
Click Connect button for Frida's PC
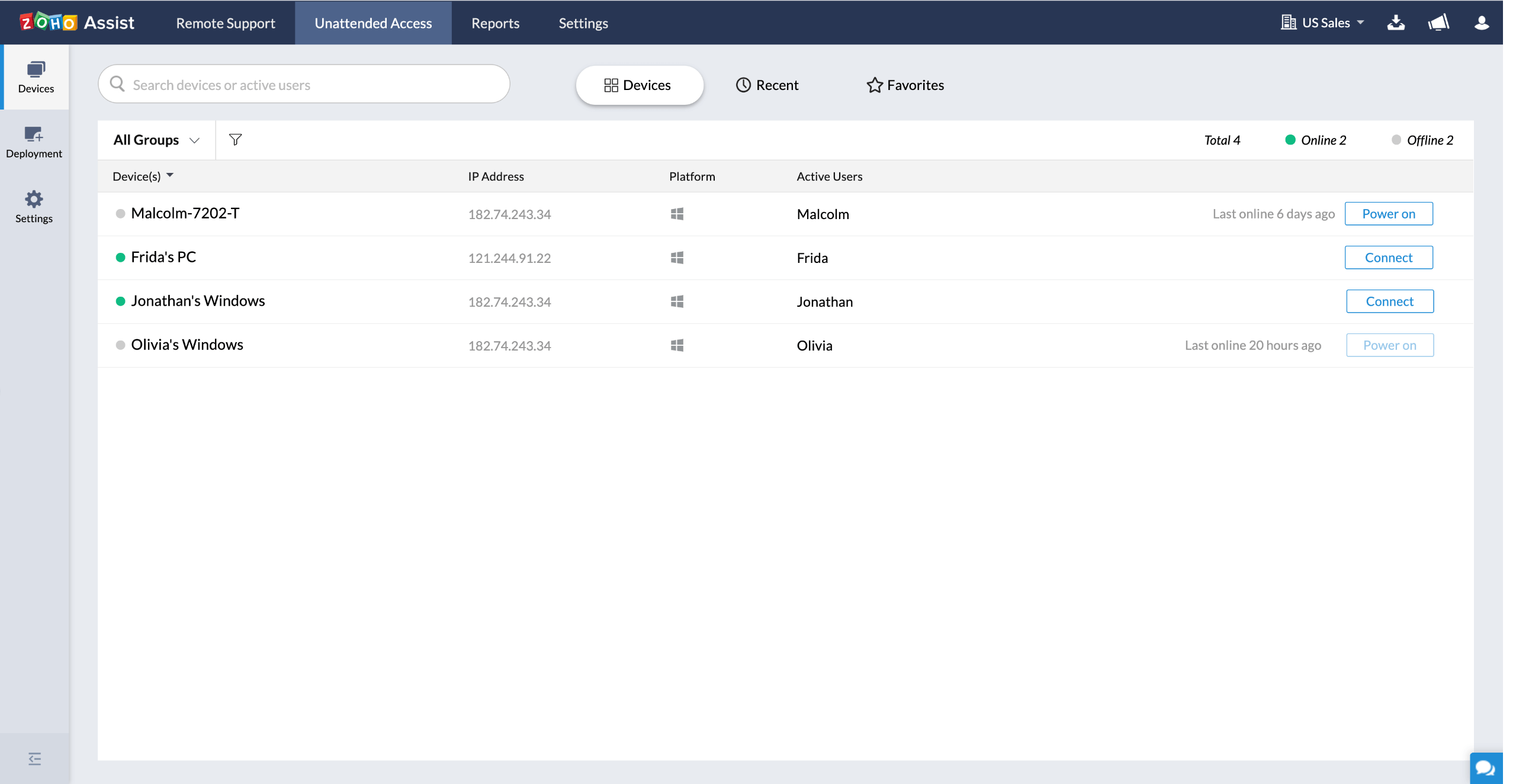click(1388, 257)
